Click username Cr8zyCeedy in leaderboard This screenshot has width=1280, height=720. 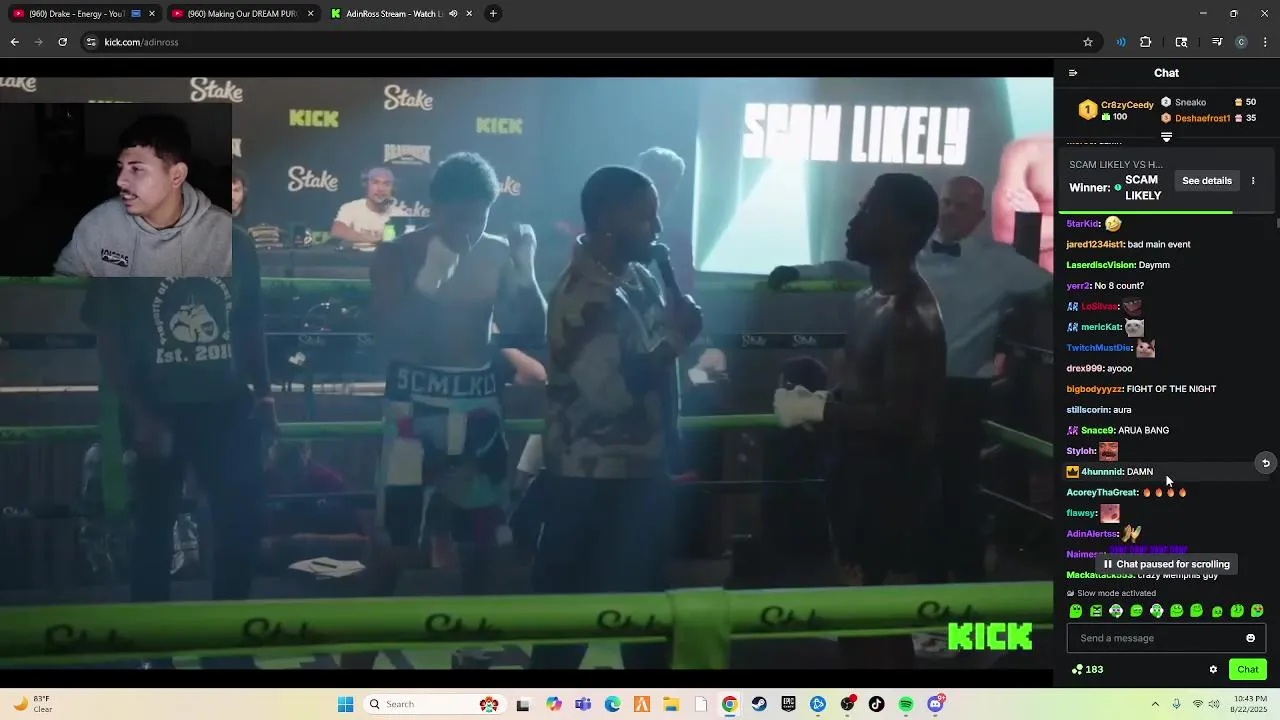click(1127, 105)
